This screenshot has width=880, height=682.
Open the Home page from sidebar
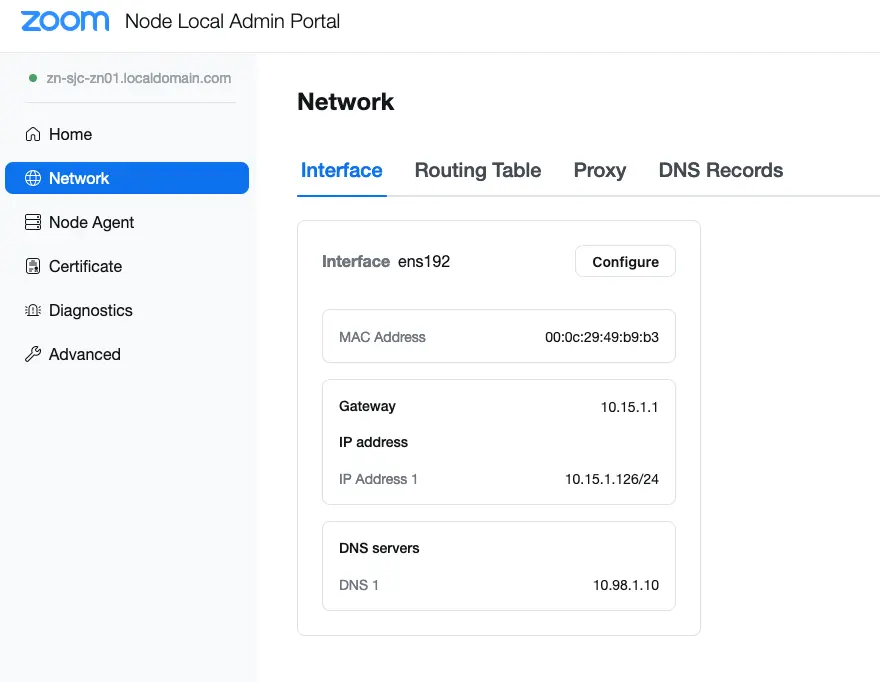tap(70, 134)
